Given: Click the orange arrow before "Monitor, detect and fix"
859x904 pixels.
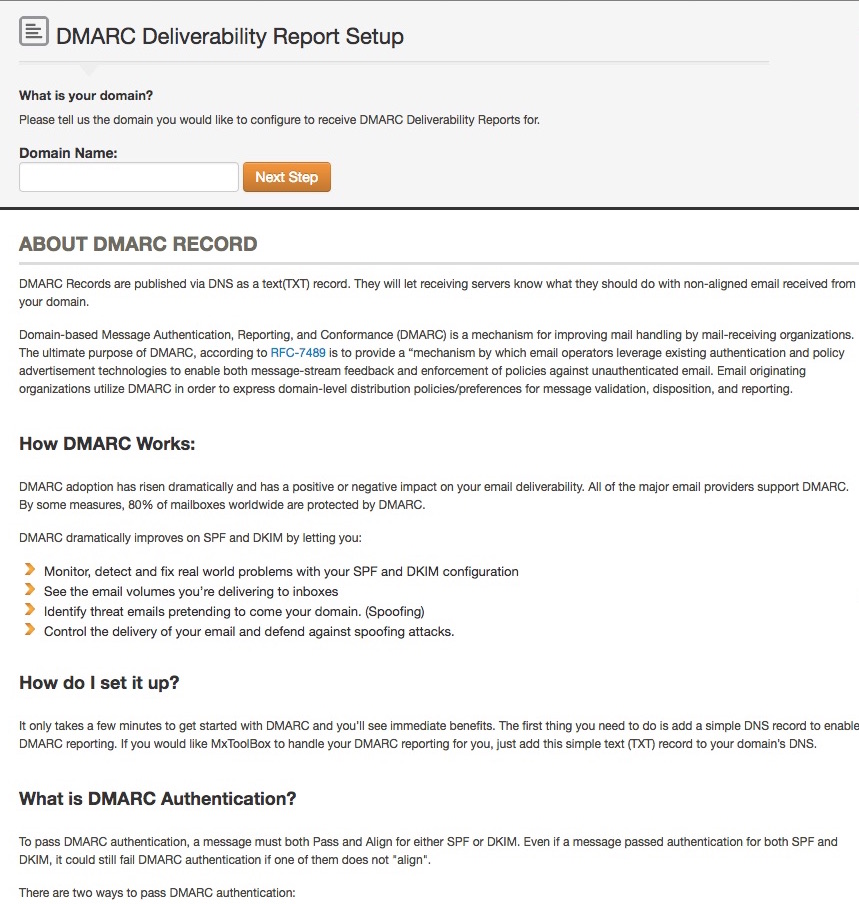Looking at the screenshot, I should (30, 571).
